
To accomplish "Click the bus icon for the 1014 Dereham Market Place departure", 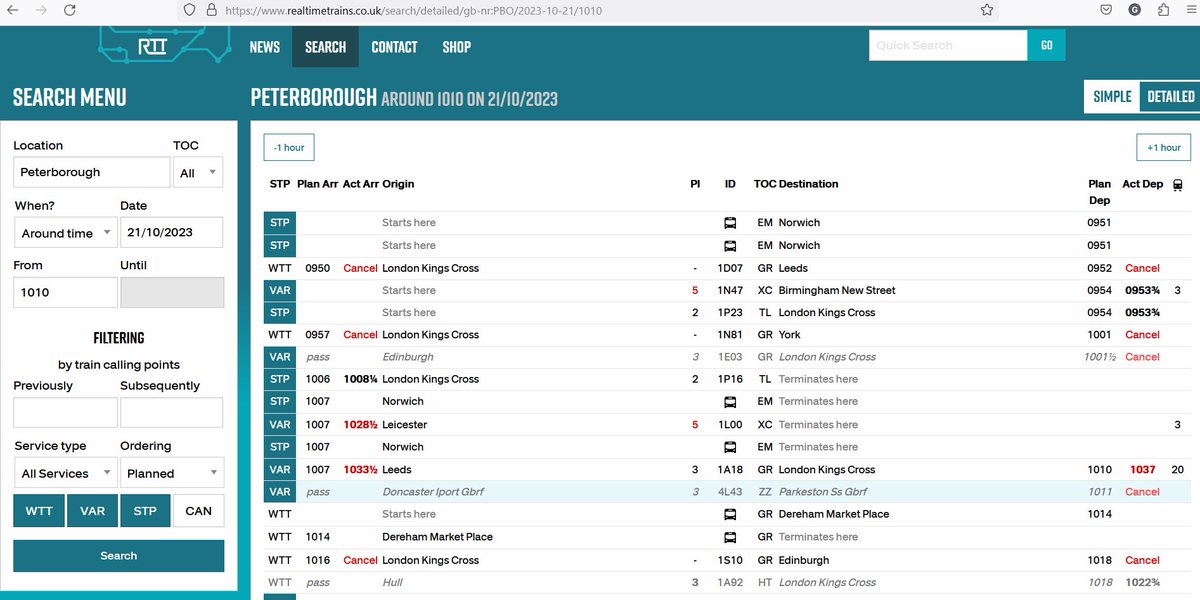I will (730, 514).
